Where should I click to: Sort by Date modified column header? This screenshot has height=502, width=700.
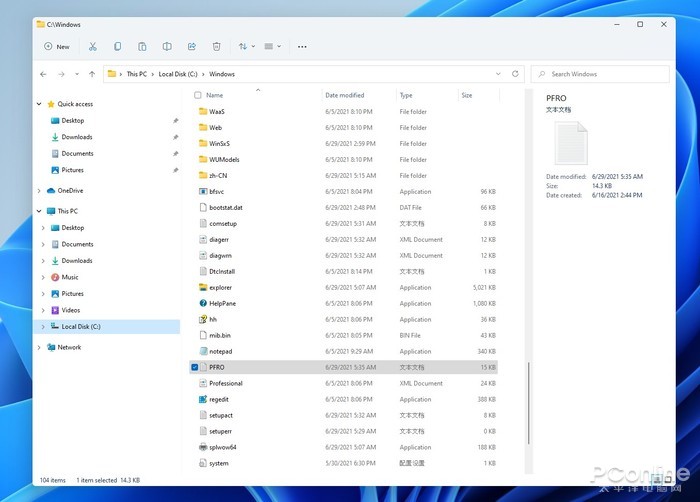[x=345, y=95]
